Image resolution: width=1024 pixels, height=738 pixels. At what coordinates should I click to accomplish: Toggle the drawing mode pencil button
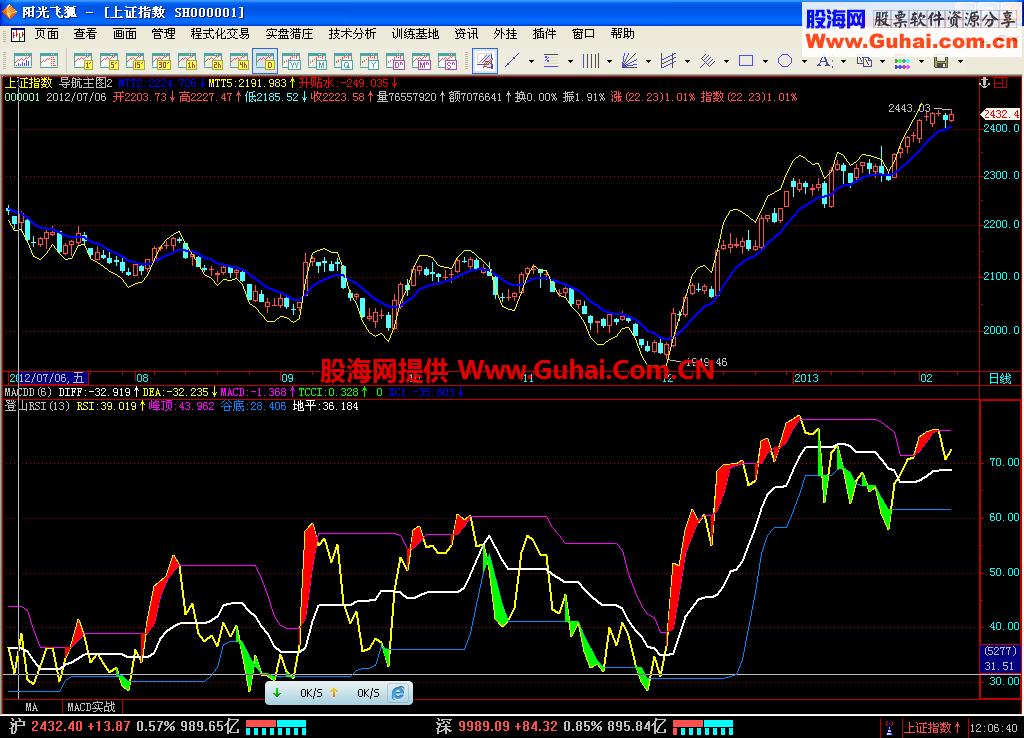pos(484,61)
